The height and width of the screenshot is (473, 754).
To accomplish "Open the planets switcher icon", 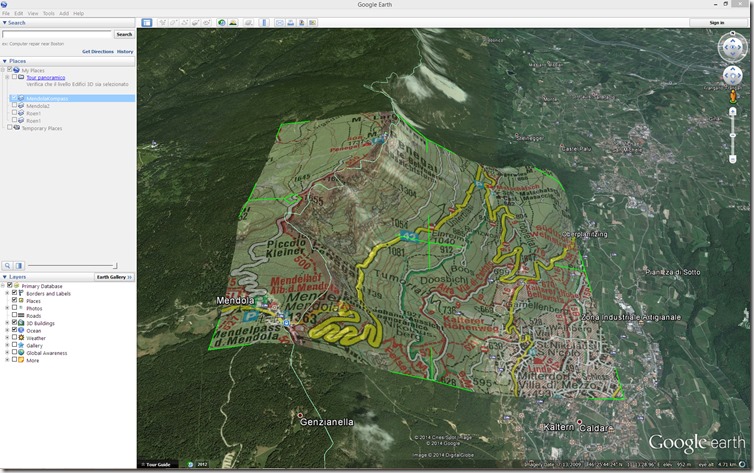I will pyautogui.click(x=249, y=23).
